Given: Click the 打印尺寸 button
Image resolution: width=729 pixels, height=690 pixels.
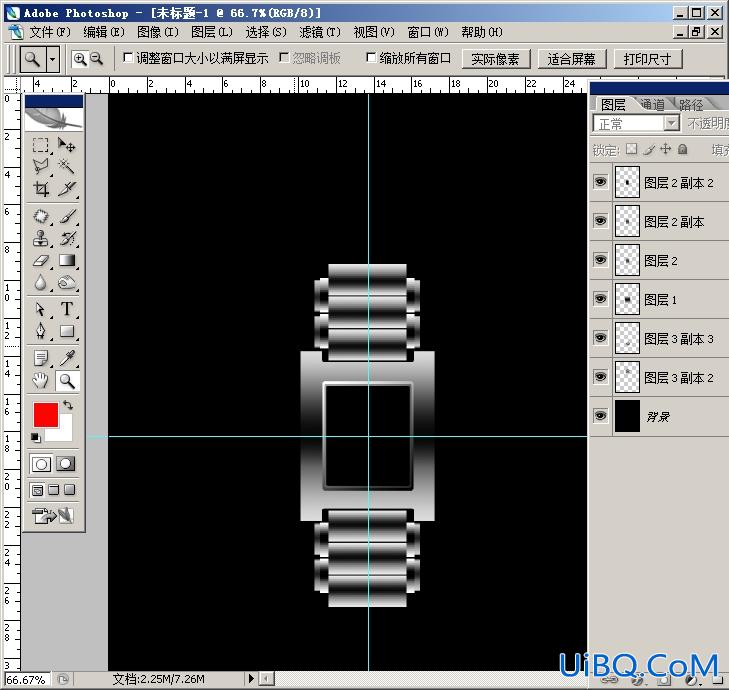Looking at the screenshot, I should tap(648, 59).
